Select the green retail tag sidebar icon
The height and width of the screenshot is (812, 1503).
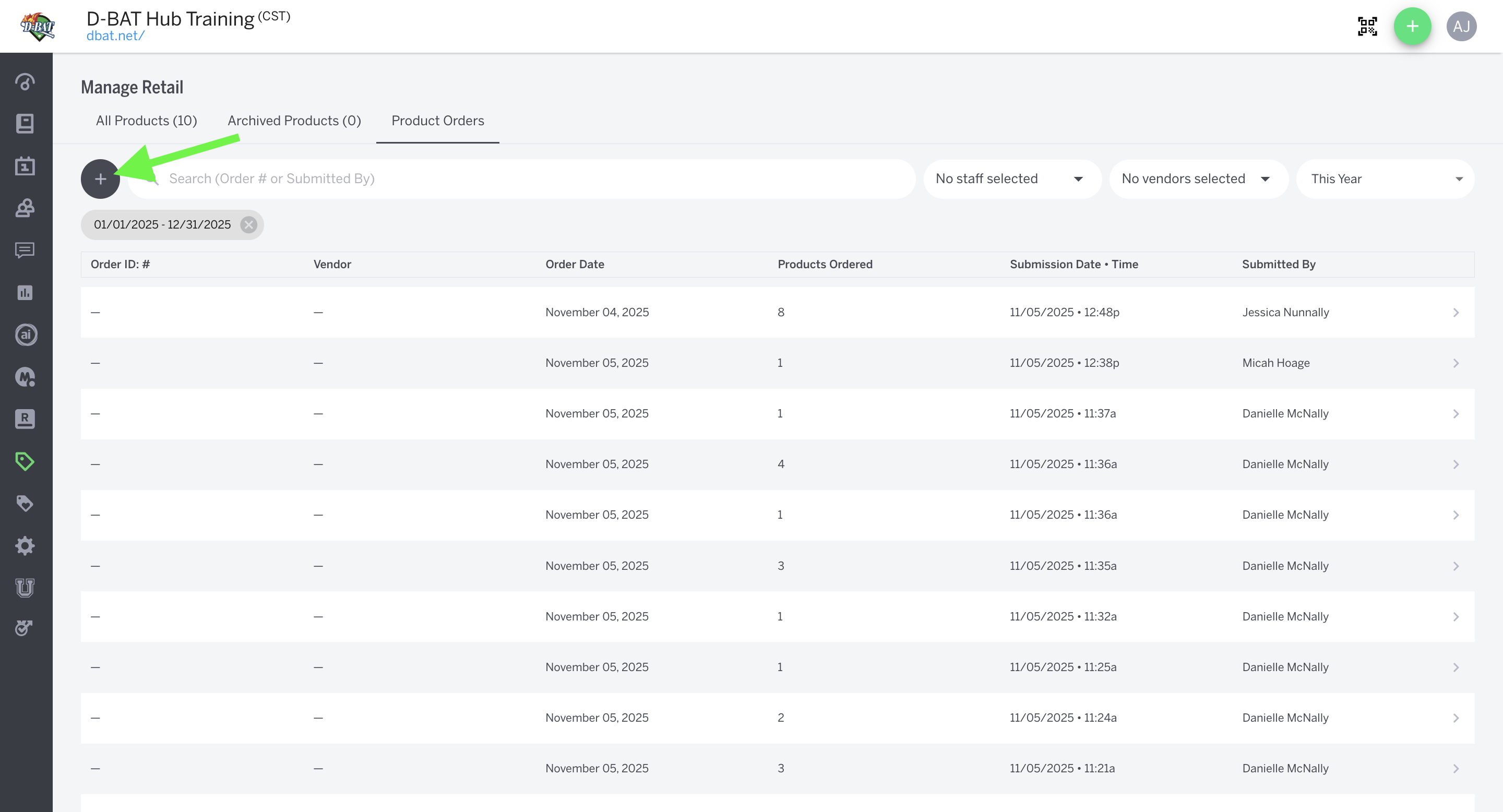click(25, 461)
